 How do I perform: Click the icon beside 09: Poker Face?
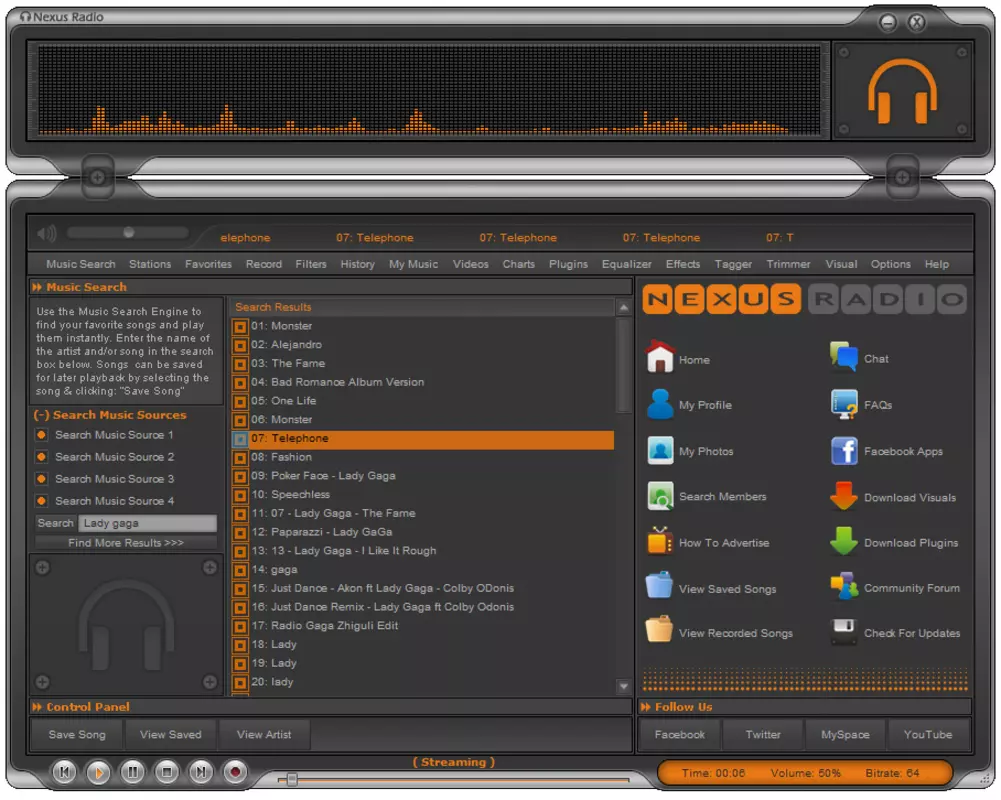tap(240, 477)
